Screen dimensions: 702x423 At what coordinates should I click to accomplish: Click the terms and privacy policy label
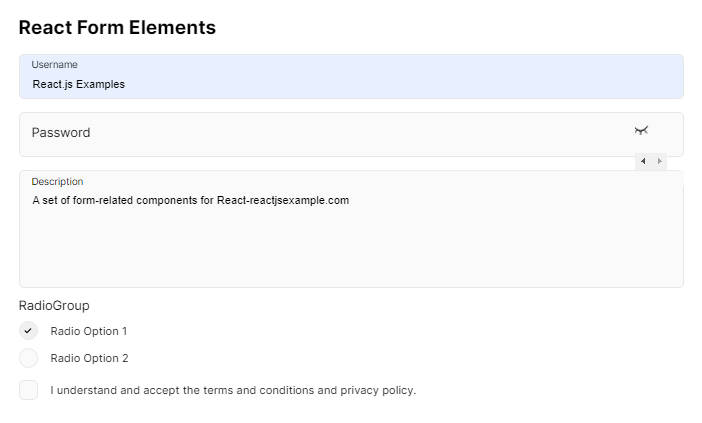pos(233,390)
